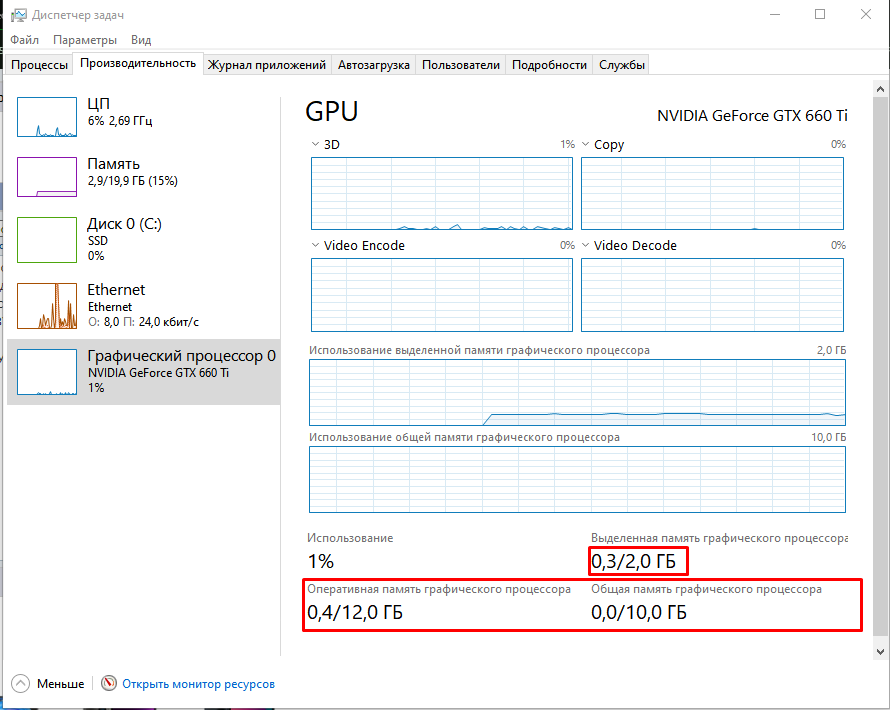Switch to the Пользователи tab

461,65
